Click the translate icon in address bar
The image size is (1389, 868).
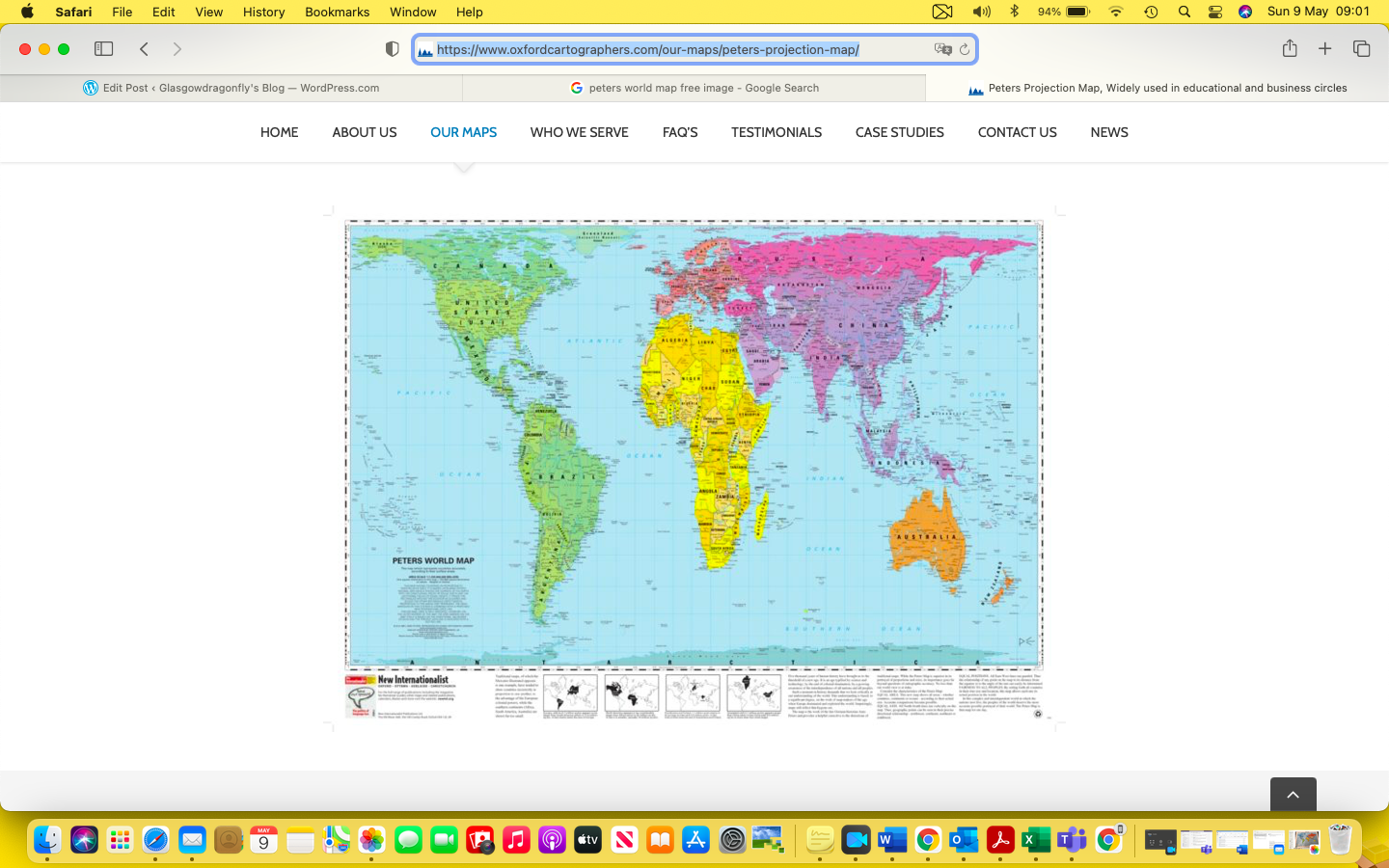942,49
